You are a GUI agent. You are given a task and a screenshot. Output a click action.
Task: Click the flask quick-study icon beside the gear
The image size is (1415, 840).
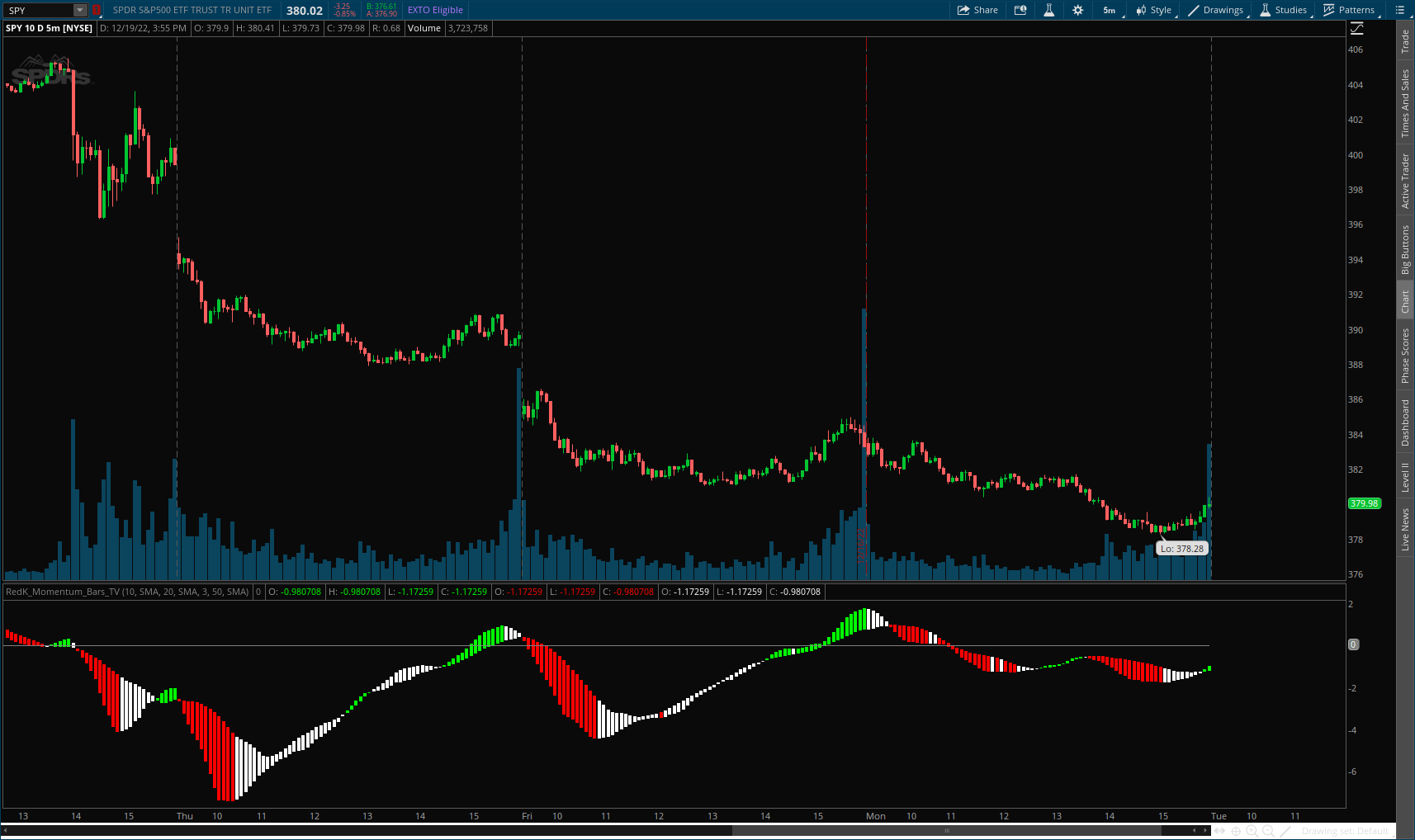pos(1048,10)
